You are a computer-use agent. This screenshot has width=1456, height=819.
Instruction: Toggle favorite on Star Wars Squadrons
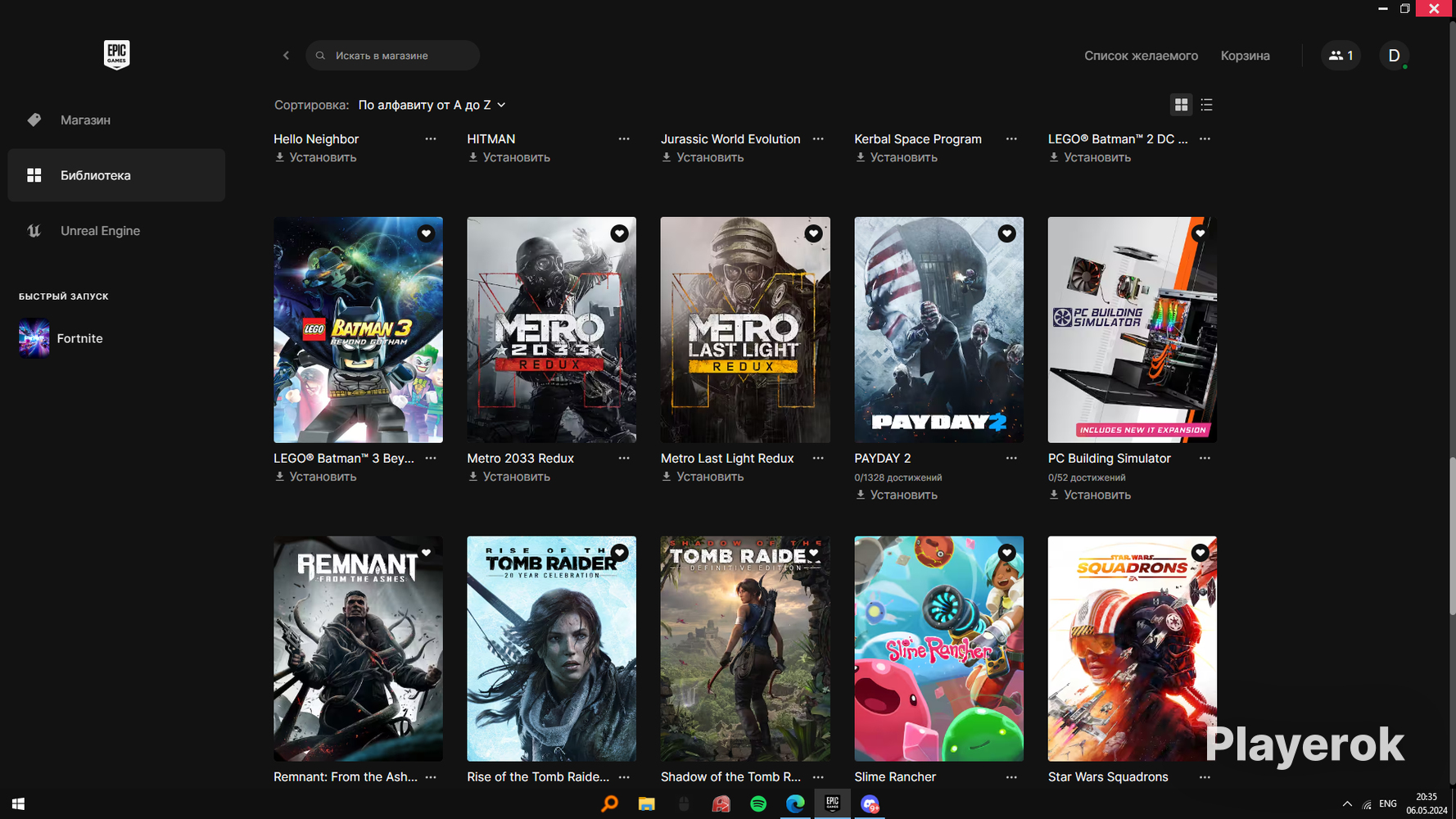point(1200,553)
